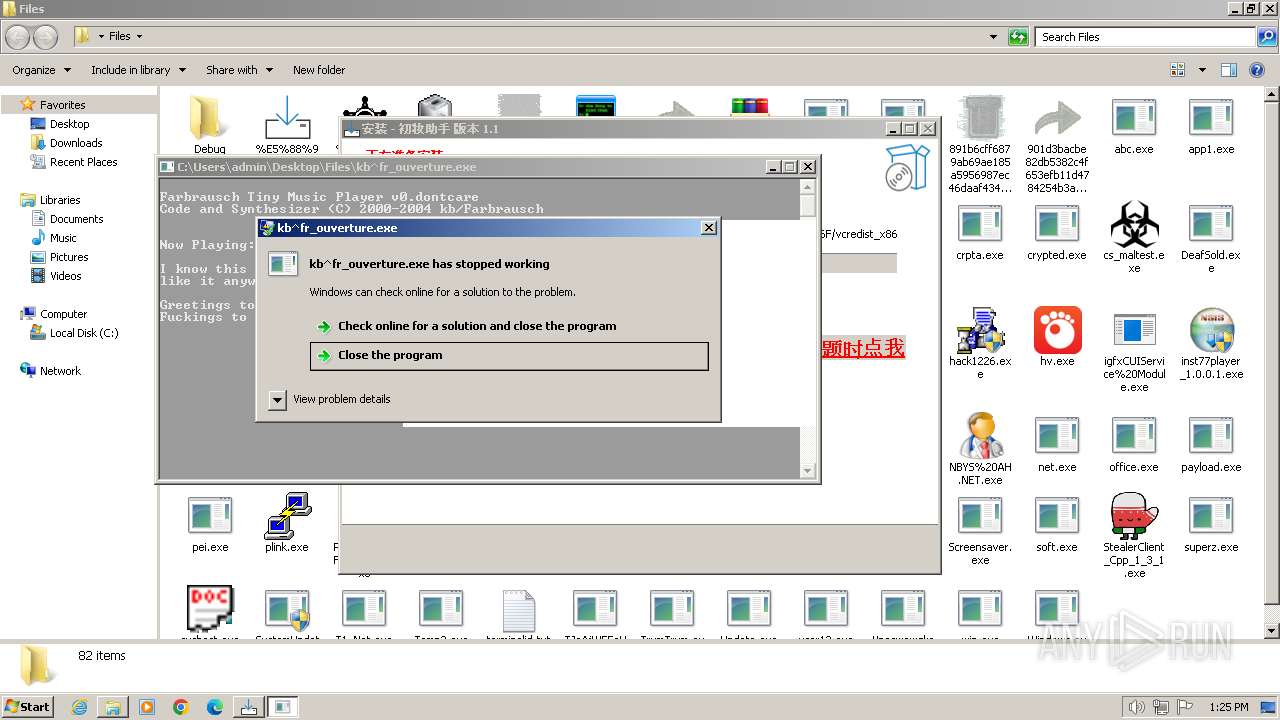Select office.exe file icon

coord(1134,445)
